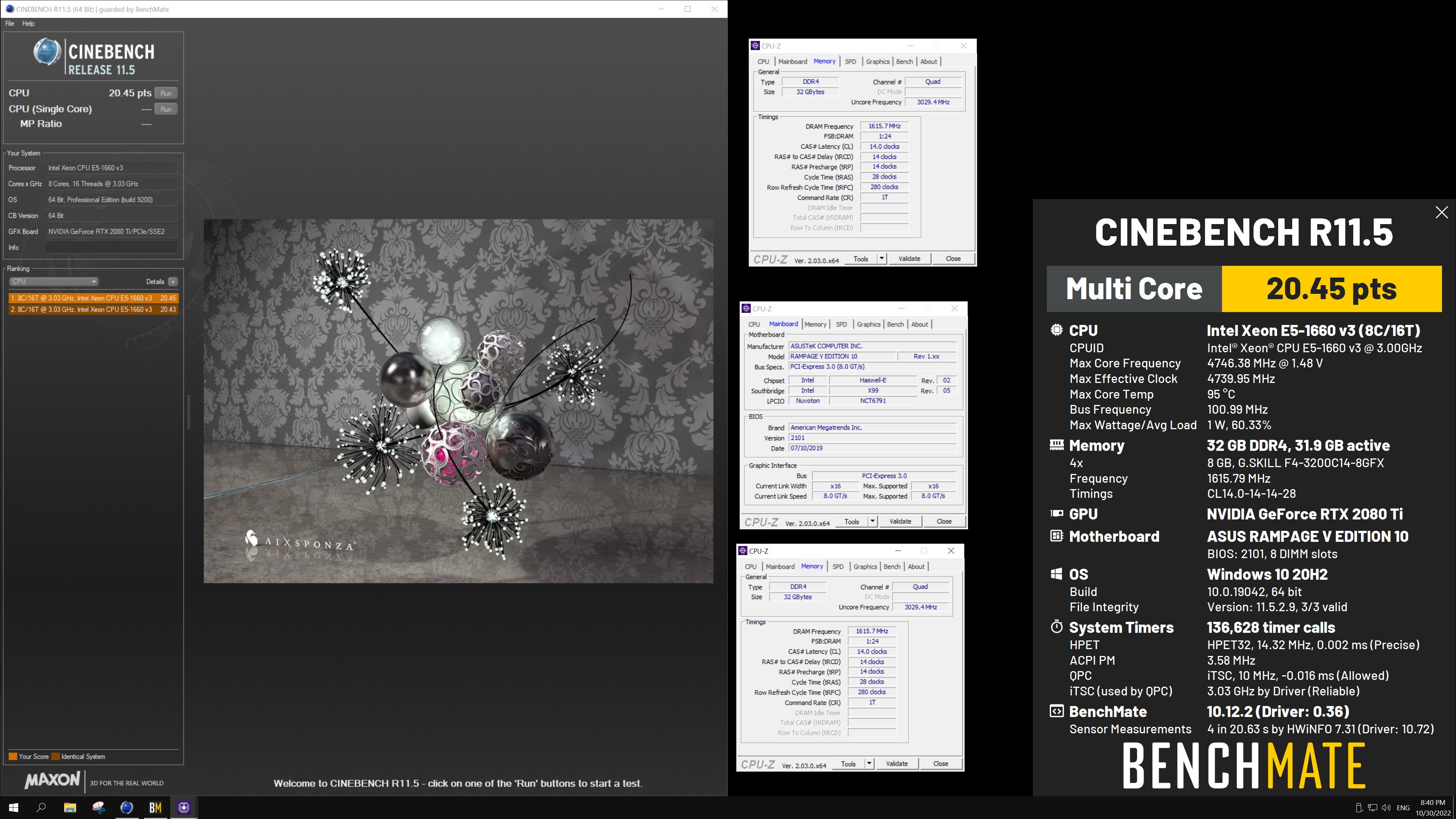Click the Cinebench Release 11.5 logo
The height and width of the screenshot is (819, 1456).
click(93, 56)
